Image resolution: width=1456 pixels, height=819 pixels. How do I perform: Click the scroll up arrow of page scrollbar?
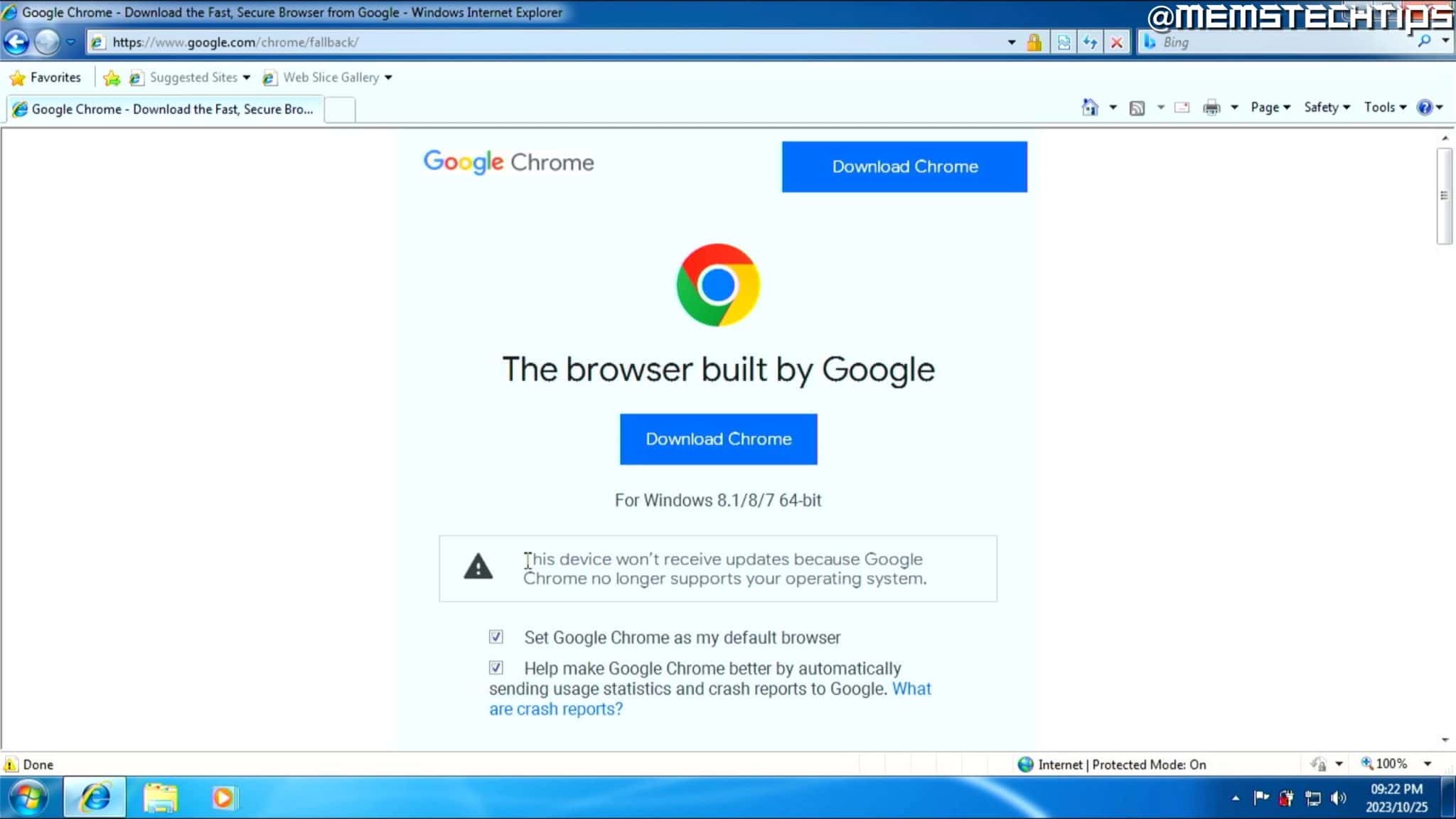tap(1445, 138)
